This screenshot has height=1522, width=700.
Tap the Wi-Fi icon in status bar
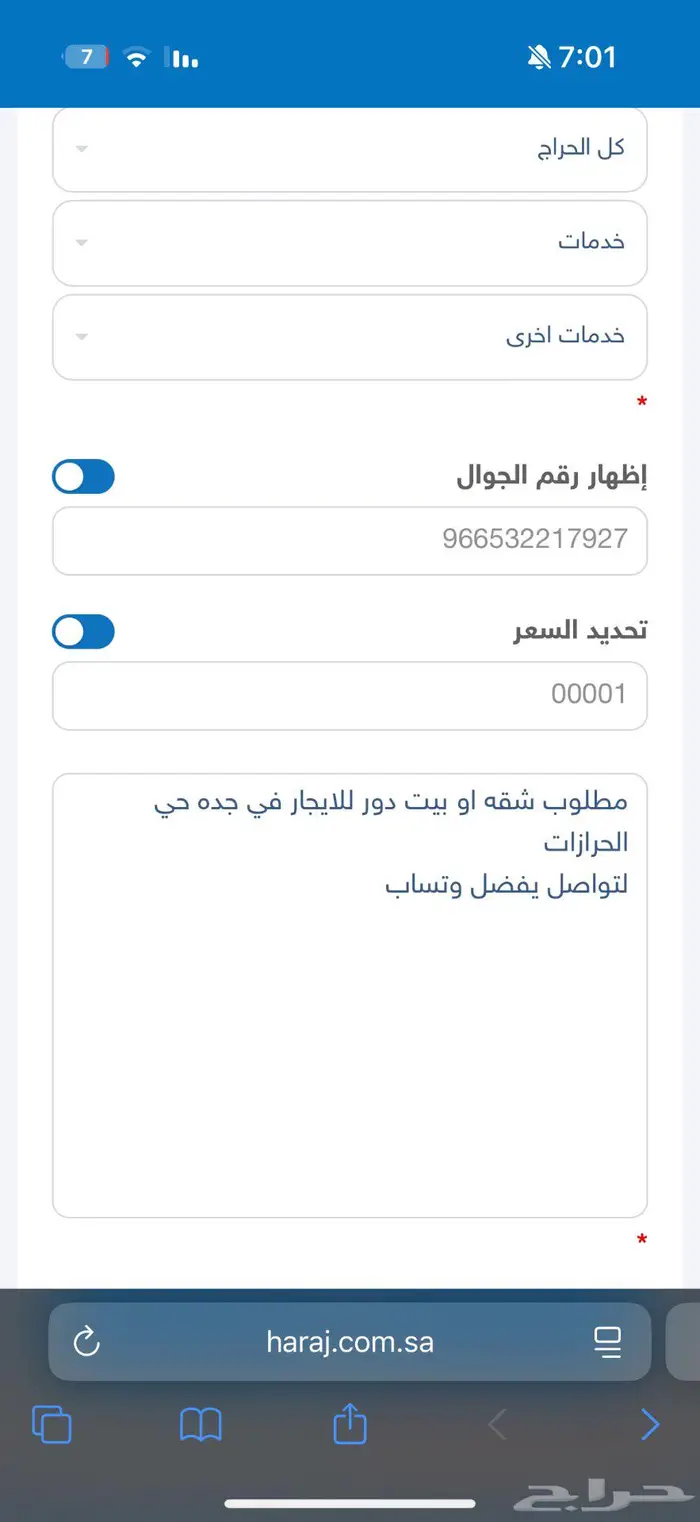pos(136,58)
